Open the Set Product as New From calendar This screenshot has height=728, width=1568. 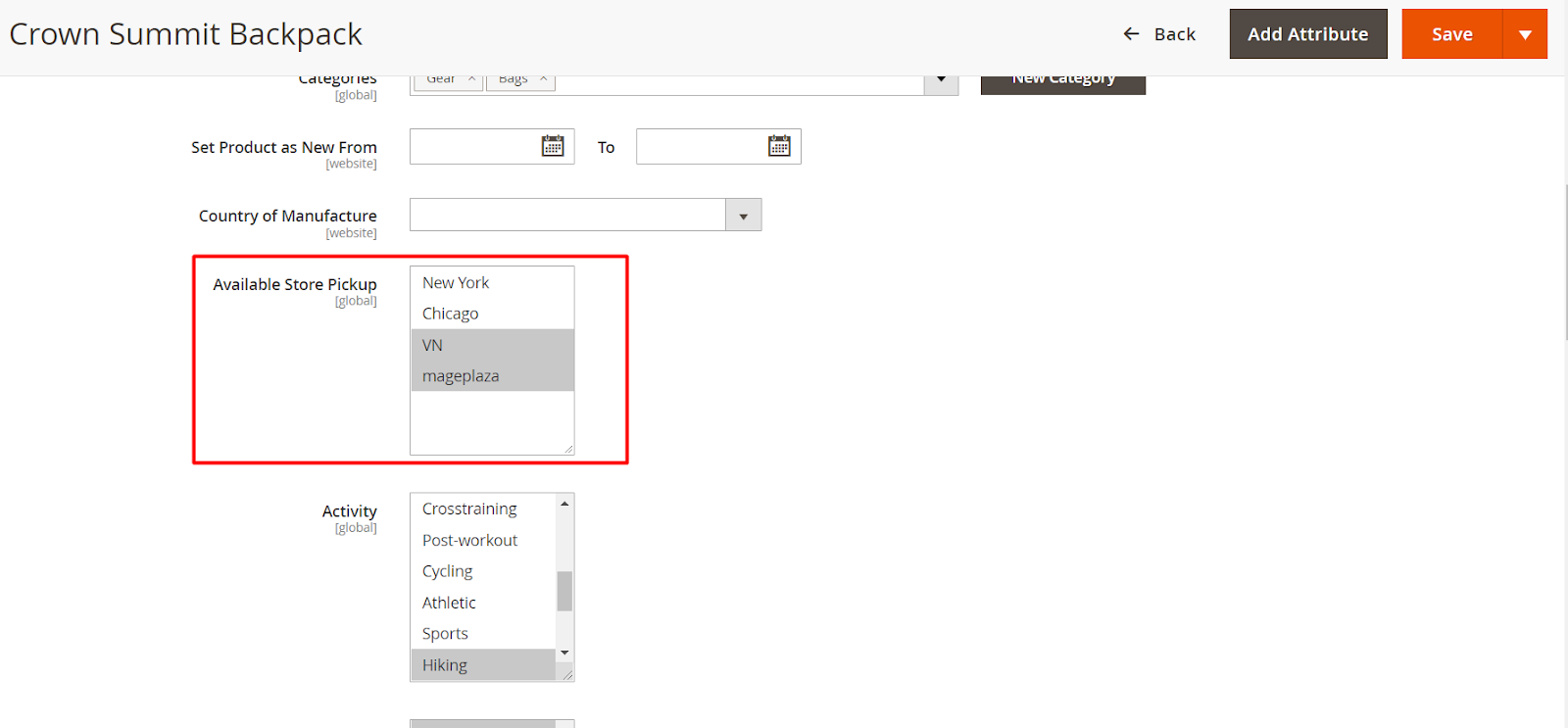(553, 146)
